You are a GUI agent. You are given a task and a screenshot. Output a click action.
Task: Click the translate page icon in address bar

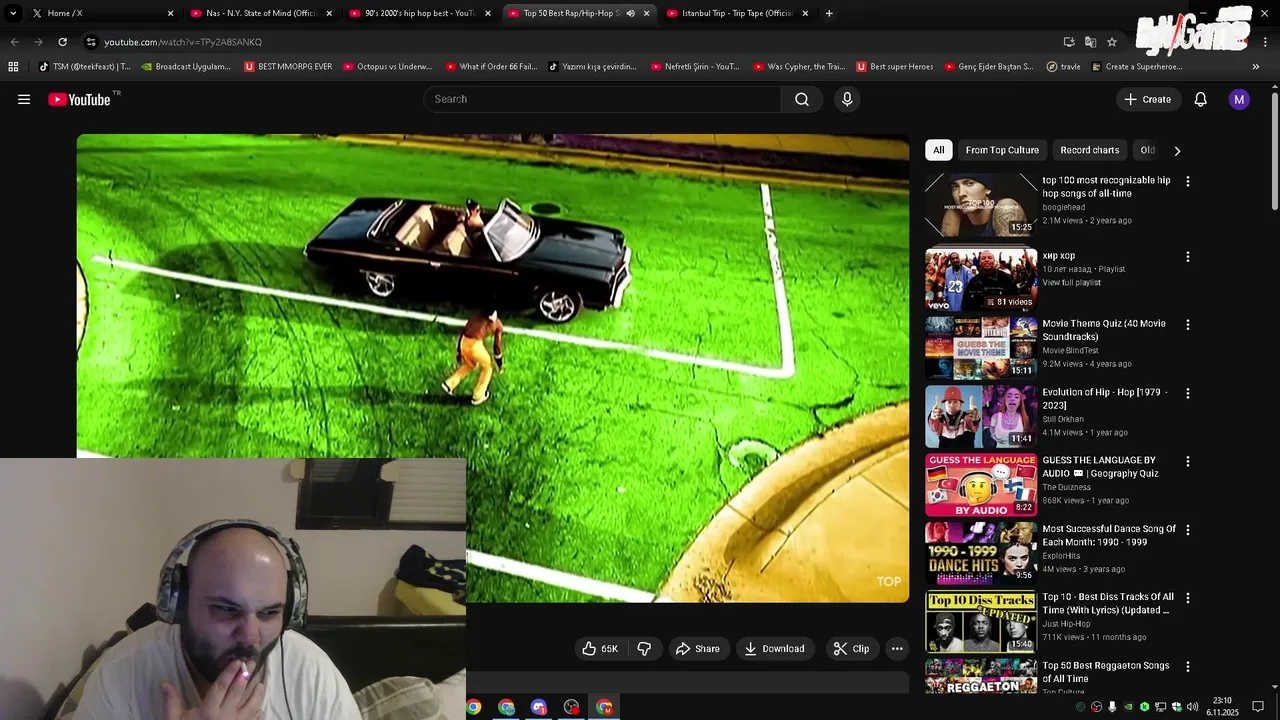pyautogui.click(x=1090, y=42)
